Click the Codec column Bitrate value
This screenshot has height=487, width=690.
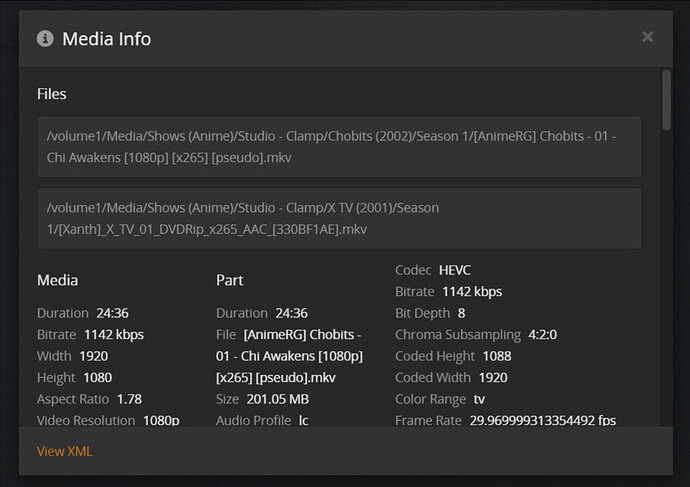[472, 292]
